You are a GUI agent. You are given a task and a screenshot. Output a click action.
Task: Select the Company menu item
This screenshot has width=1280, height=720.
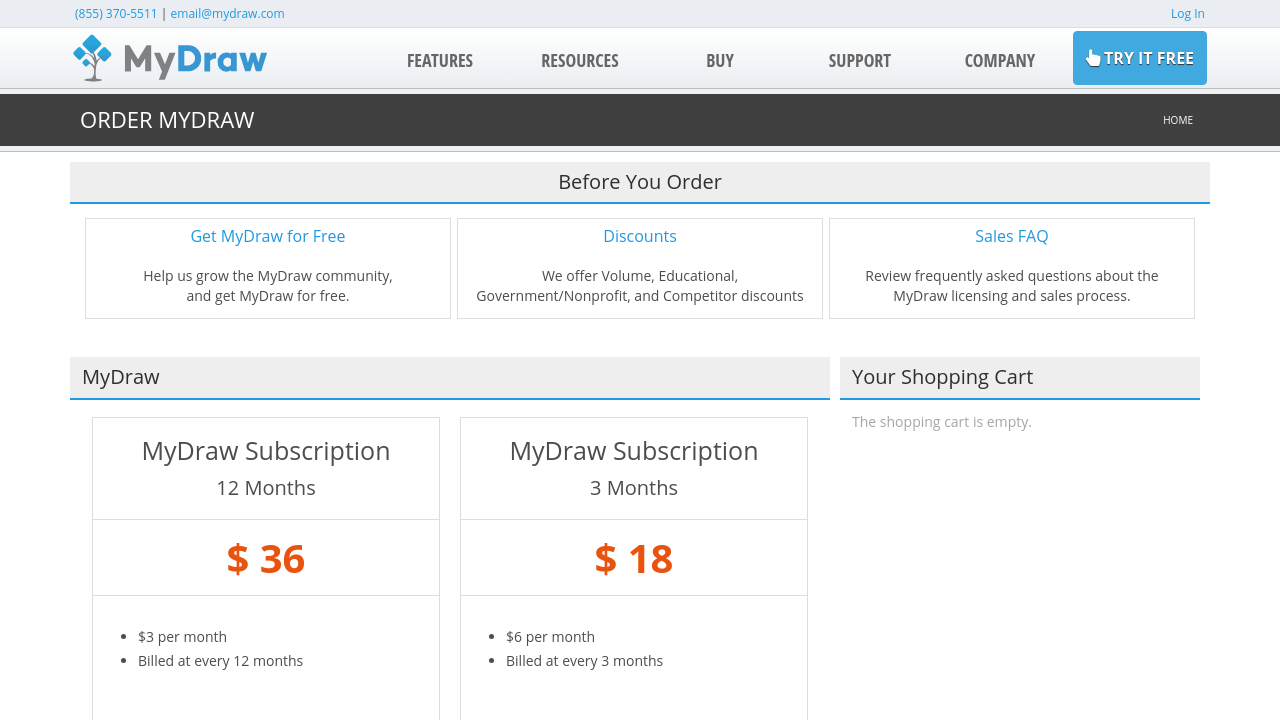click(x=1000, y=60)
